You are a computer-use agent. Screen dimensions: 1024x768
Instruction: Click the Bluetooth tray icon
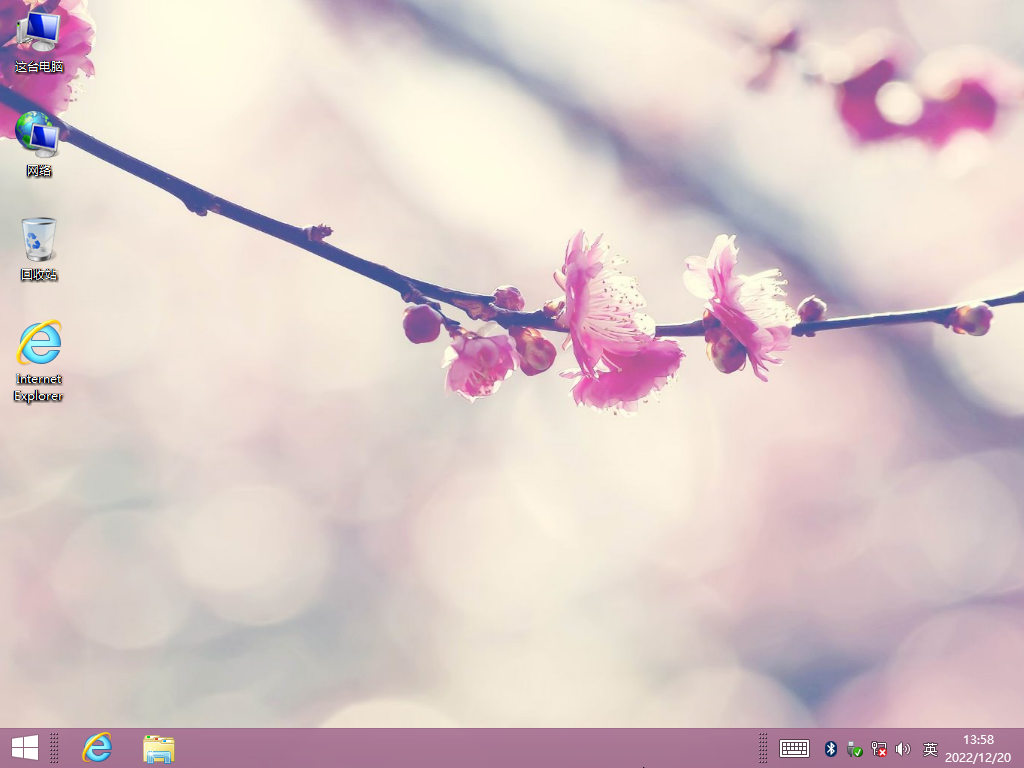pyautogui.click(x=831, y=748)
